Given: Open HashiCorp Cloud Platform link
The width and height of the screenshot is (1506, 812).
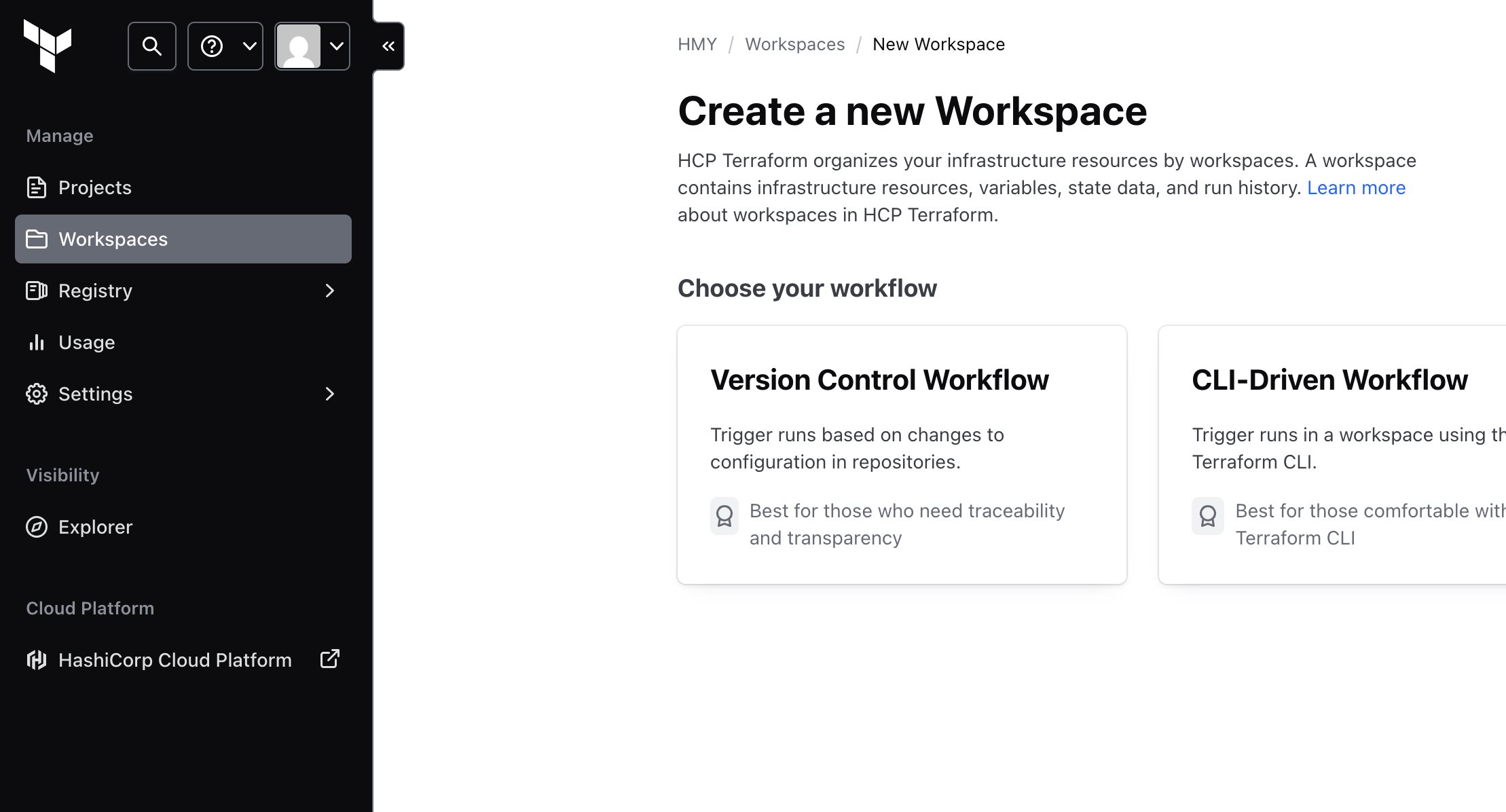Looking at the screenshot, I should coord(183,660).
